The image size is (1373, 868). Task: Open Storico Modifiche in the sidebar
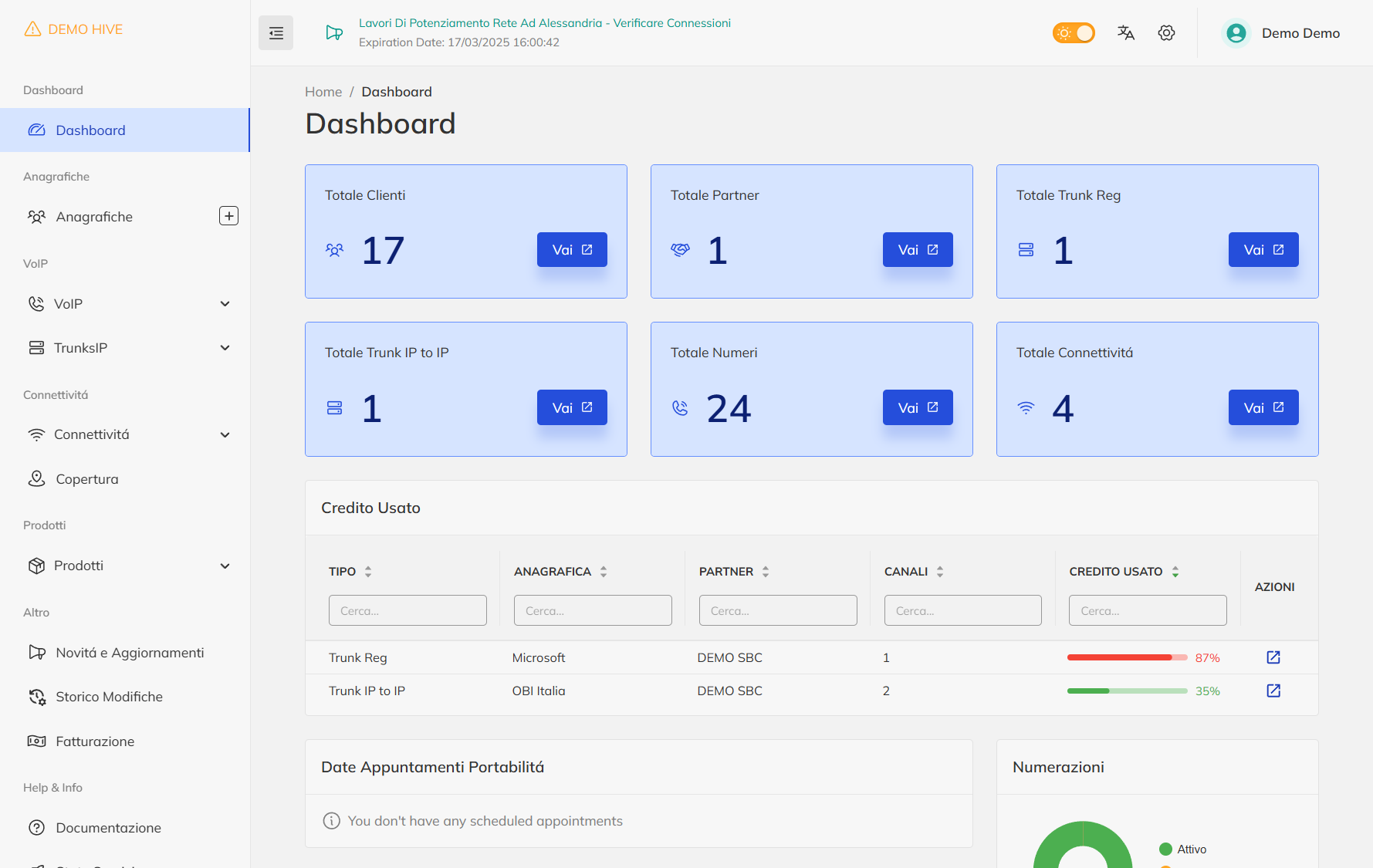coord(109,697)
